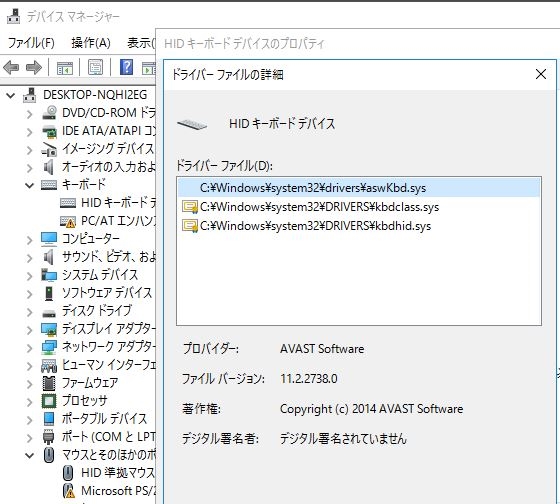Collapse the DESKTOP-NQHI2EG root node
This screenshot has width=560, height=504.
11,95
